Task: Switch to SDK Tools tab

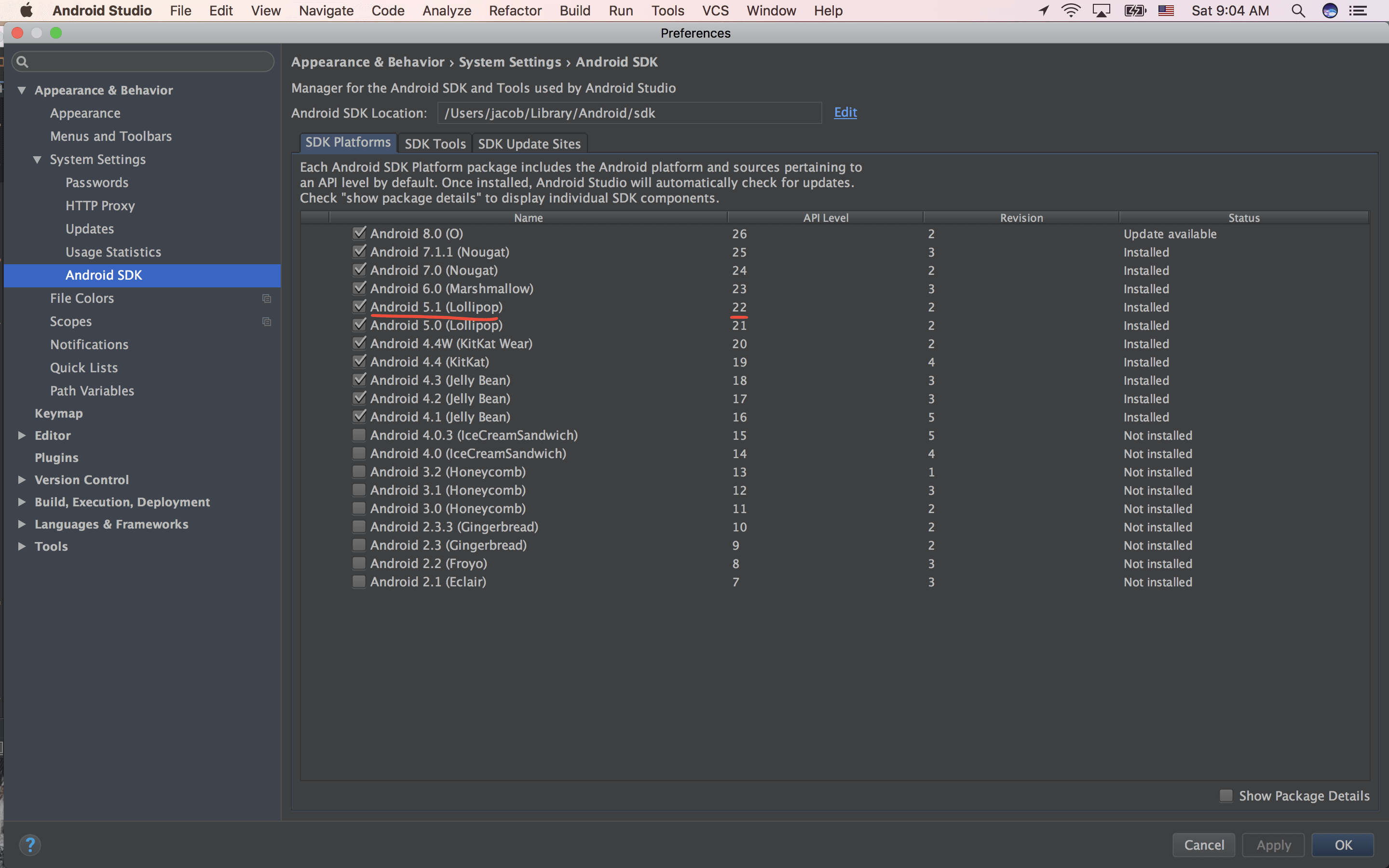Action: [x=435, y=144]
